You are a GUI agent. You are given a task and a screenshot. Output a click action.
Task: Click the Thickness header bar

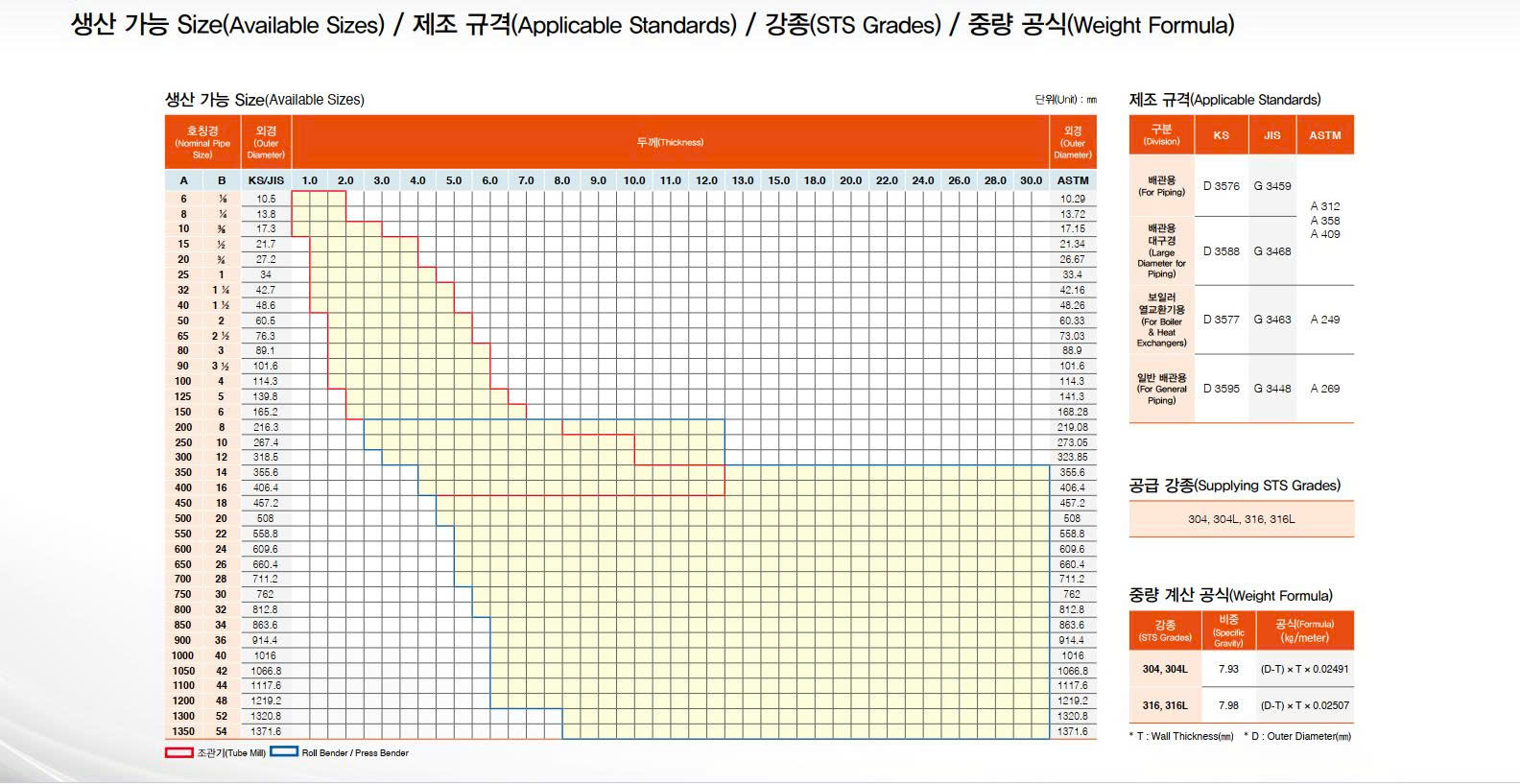pyautogui.click(x=670, y=142)
